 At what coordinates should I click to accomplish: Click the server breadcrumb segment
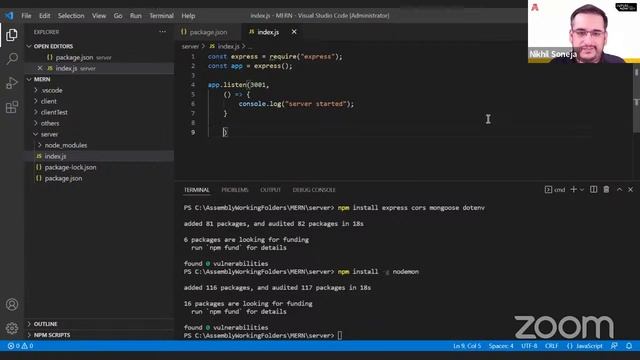[x=190, y=46]
